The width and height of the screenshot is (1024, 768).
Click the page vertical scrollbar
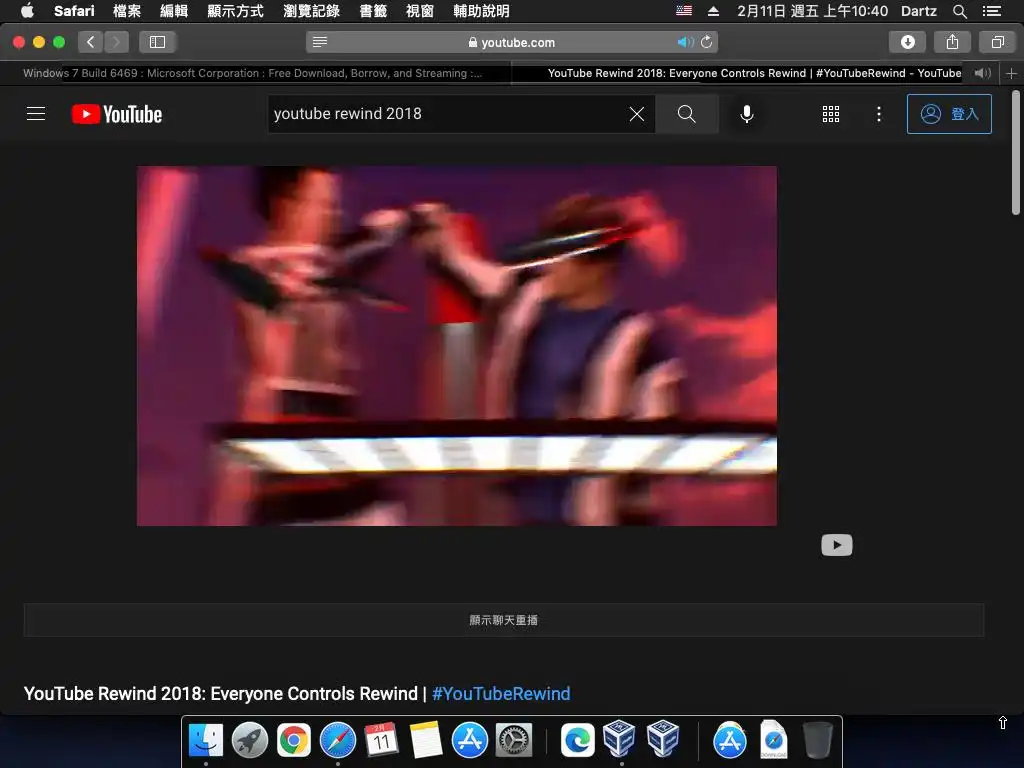(1016, 153)
